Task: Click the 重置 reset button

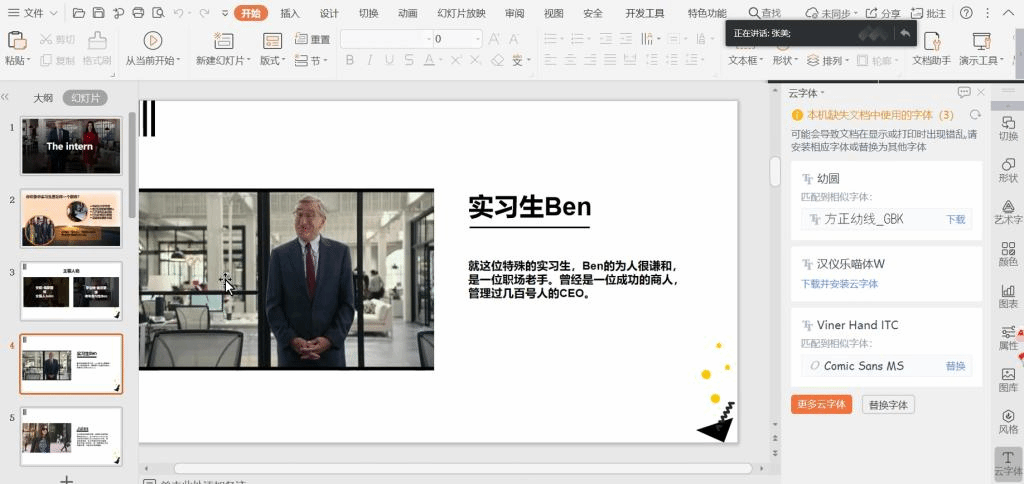Action: pyautogui.click(x=313, y=39)
